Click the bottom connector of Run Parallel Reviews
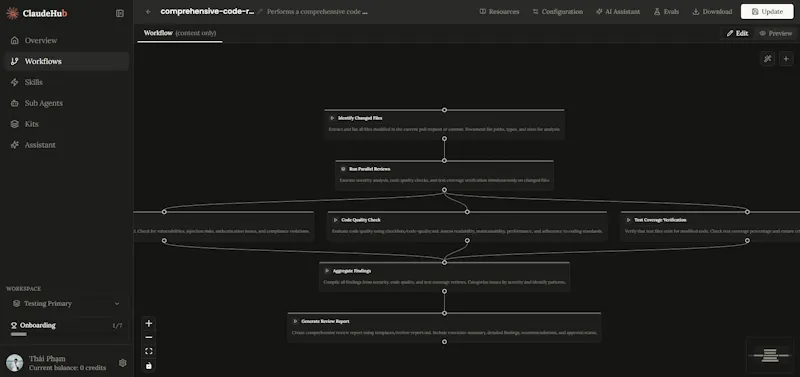 pyautogui.click(x=444, y=190)
